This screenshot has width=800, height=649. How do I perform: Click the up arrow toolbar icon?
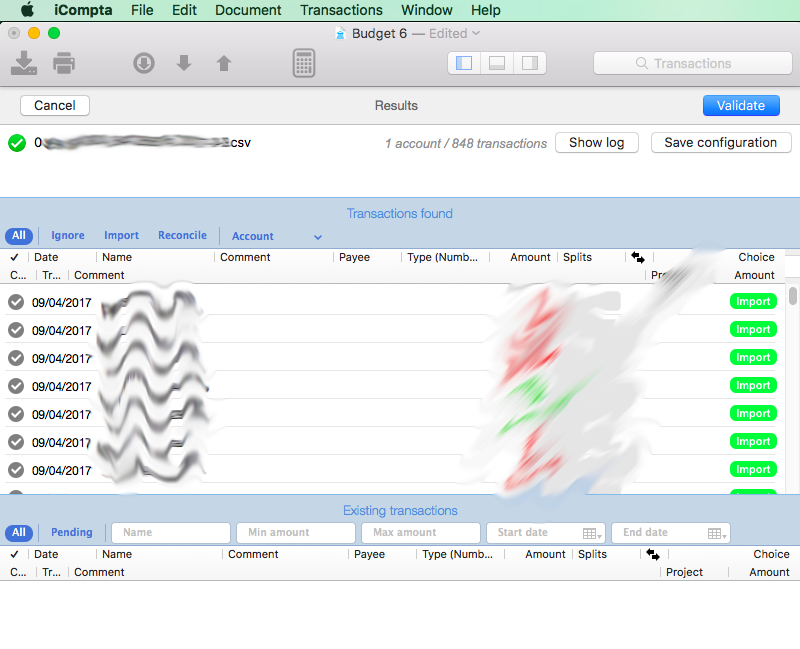(x=223, y=63)
